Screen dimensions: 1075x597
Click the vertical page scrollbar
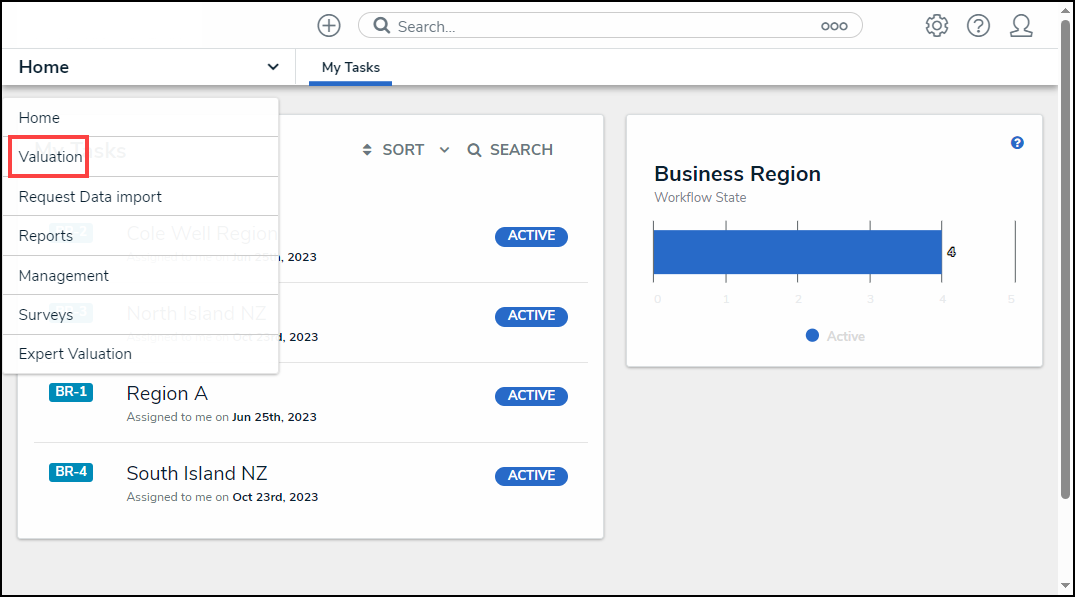1065,260
